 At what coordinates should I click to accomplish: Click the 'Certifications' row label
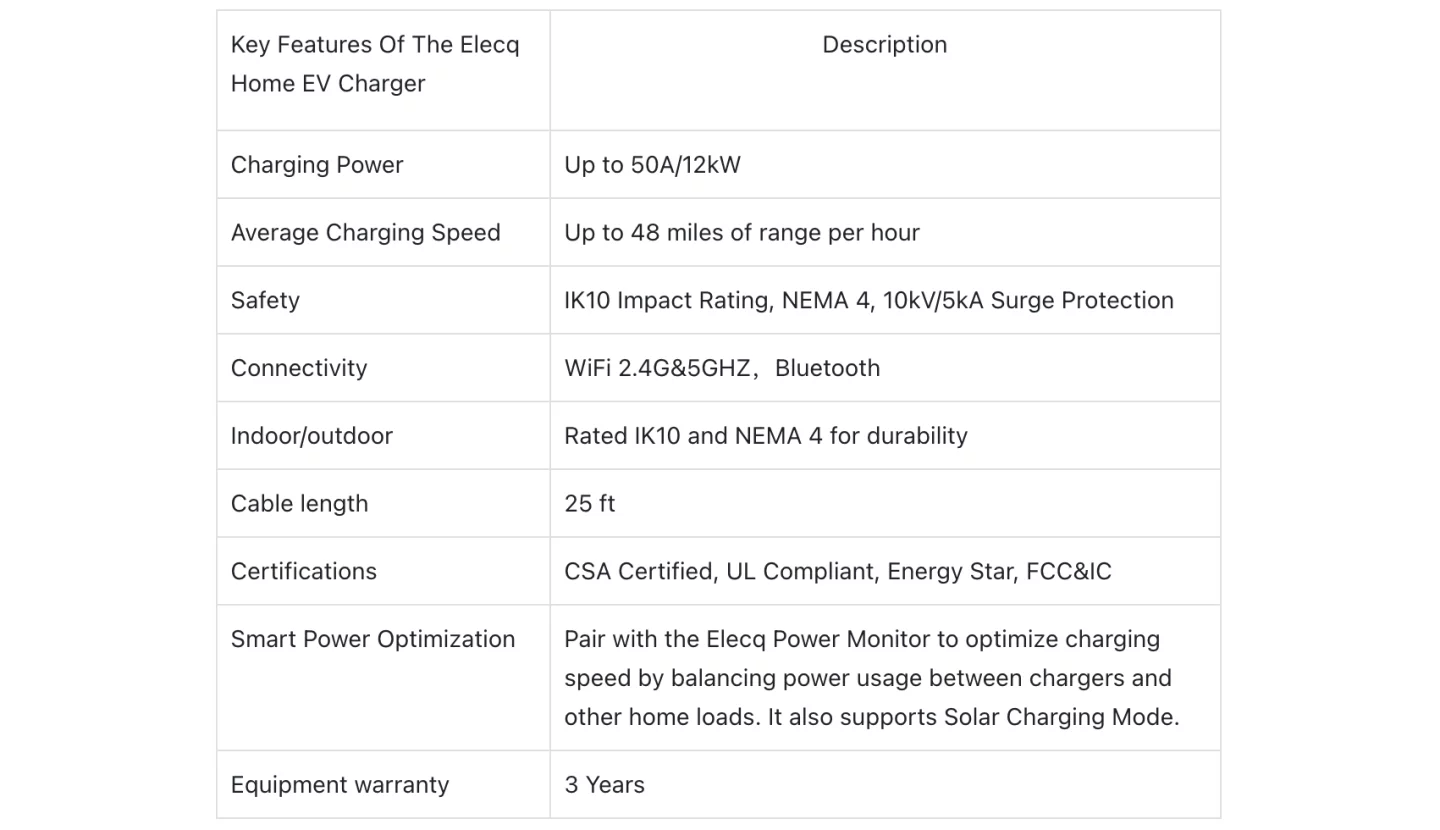pos(304,572)
